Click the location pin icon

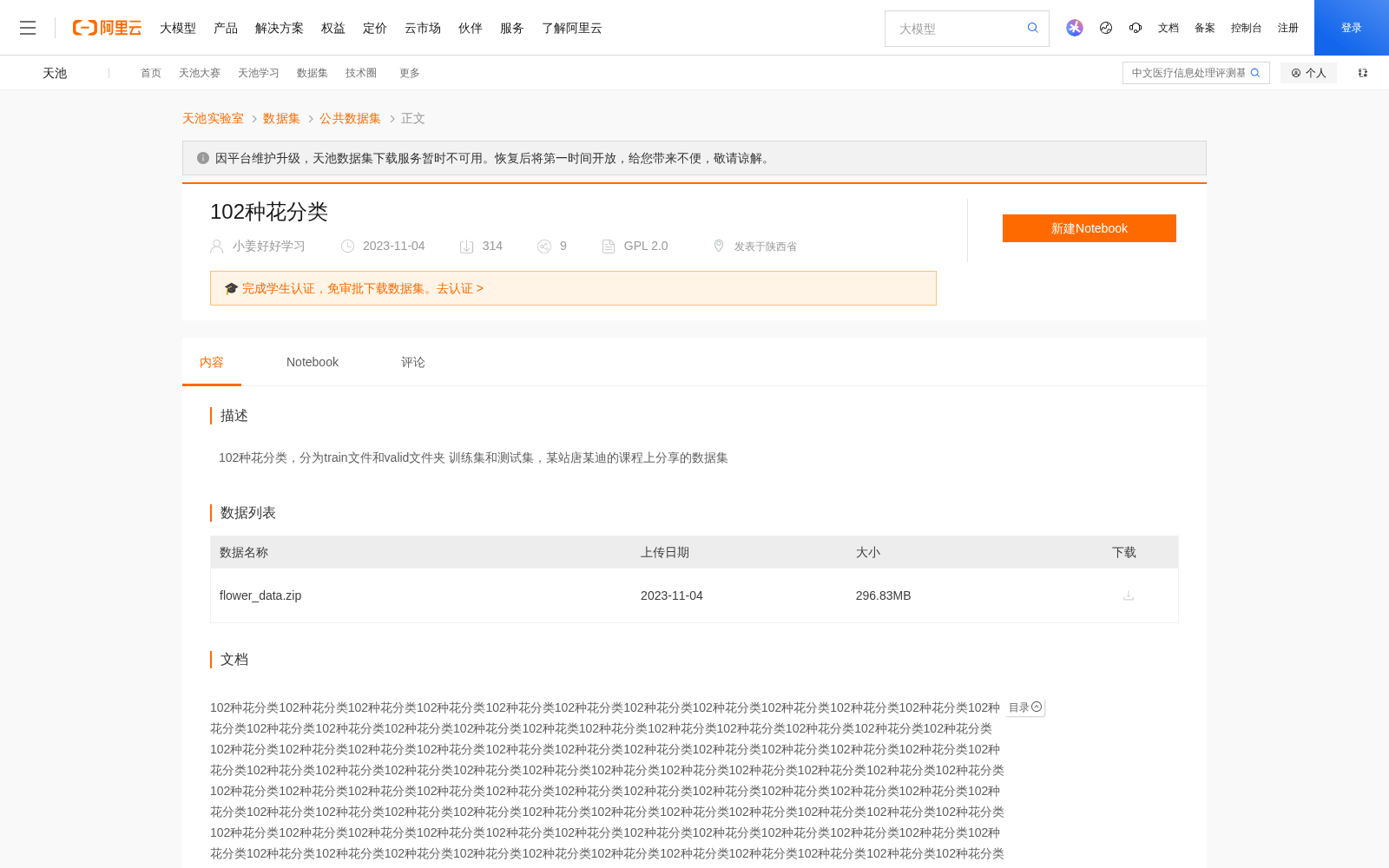(719, 246)
